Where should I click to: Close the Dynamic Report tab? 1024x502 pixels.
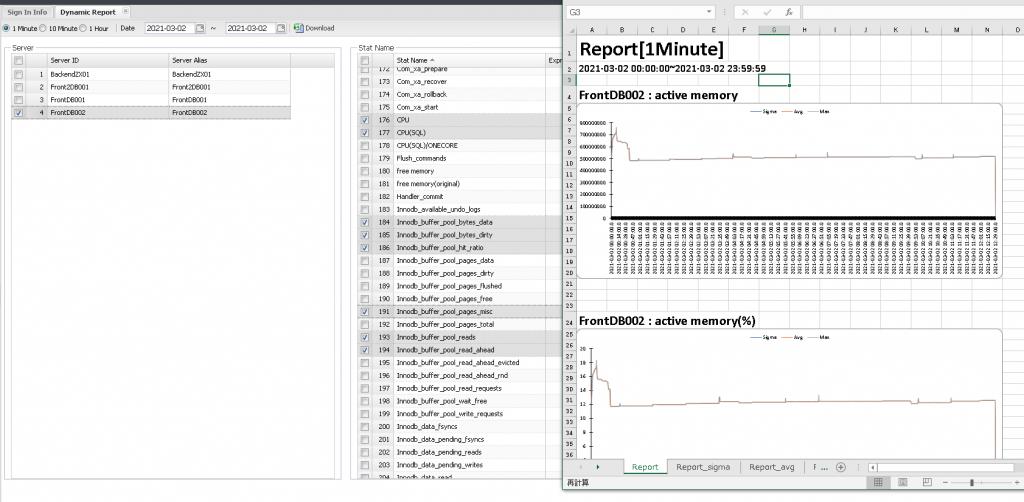coord(125,11)
